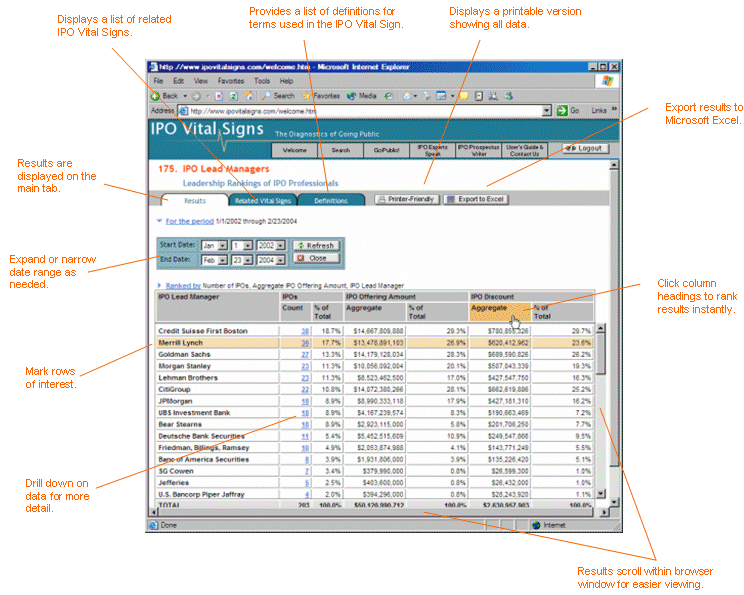Click the results table vertical scrollbar
Screen dimensions: 744x595
pyautogui.click(x=601, y=410)
